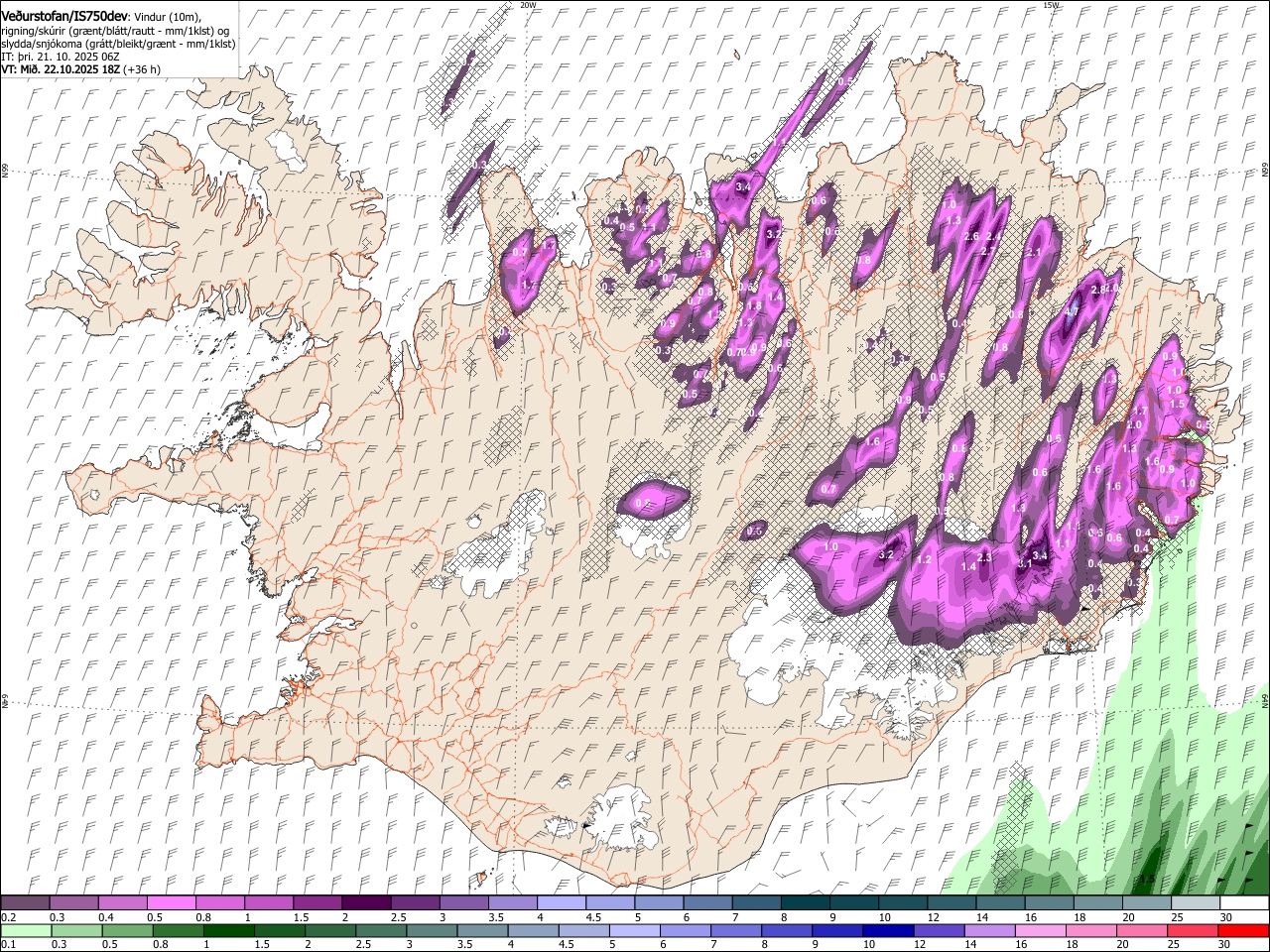Viewport: 1270px width, 952px height.
Task: Click the 0.2 label in top legend row
Action: (8, 917)
